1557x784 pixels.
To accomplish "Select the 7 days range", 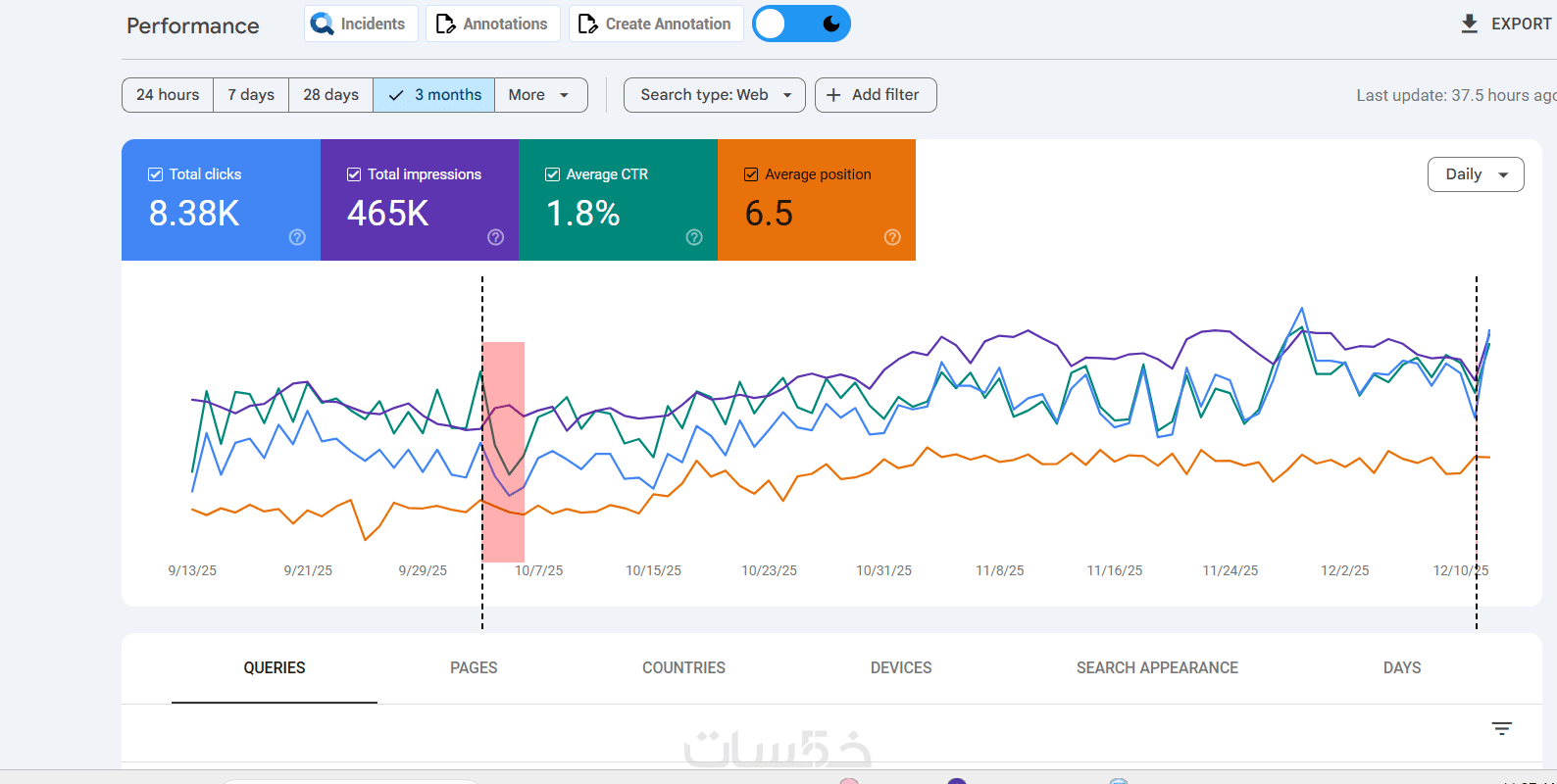I will tap(251, 95).
